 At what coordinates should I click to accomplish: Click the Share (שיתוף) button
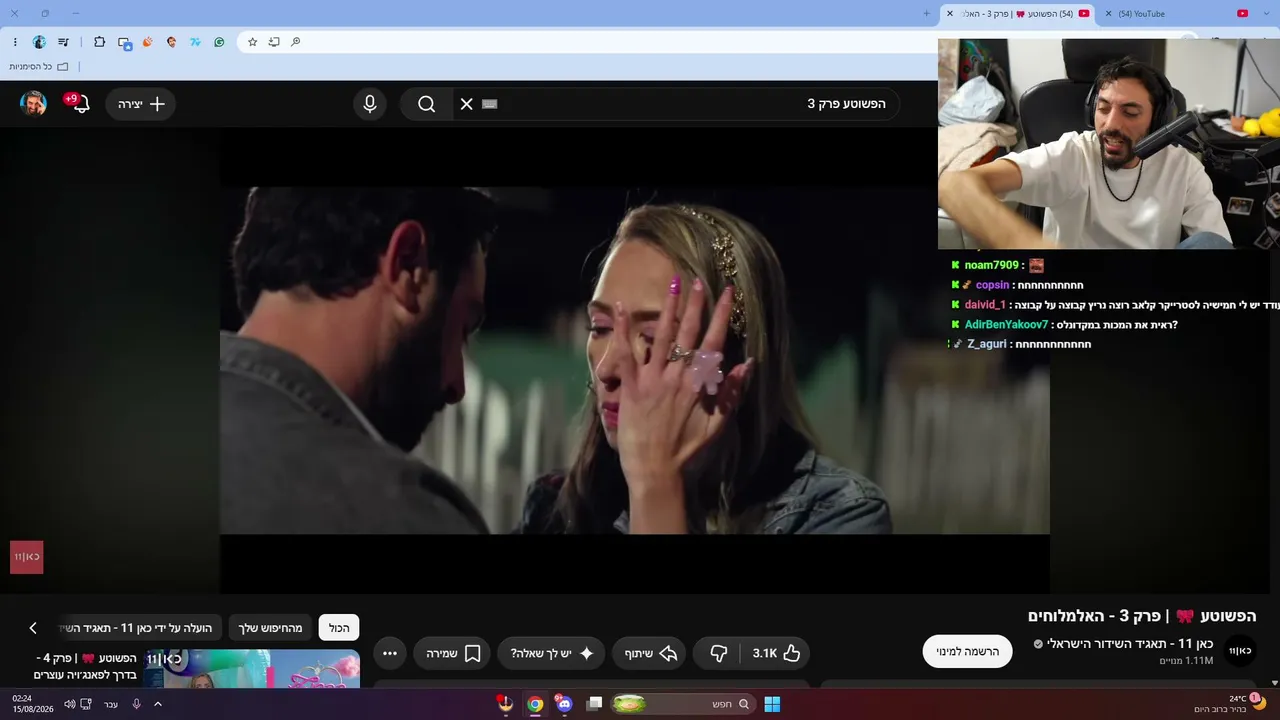pyautogui.click(x=651, y=653)
